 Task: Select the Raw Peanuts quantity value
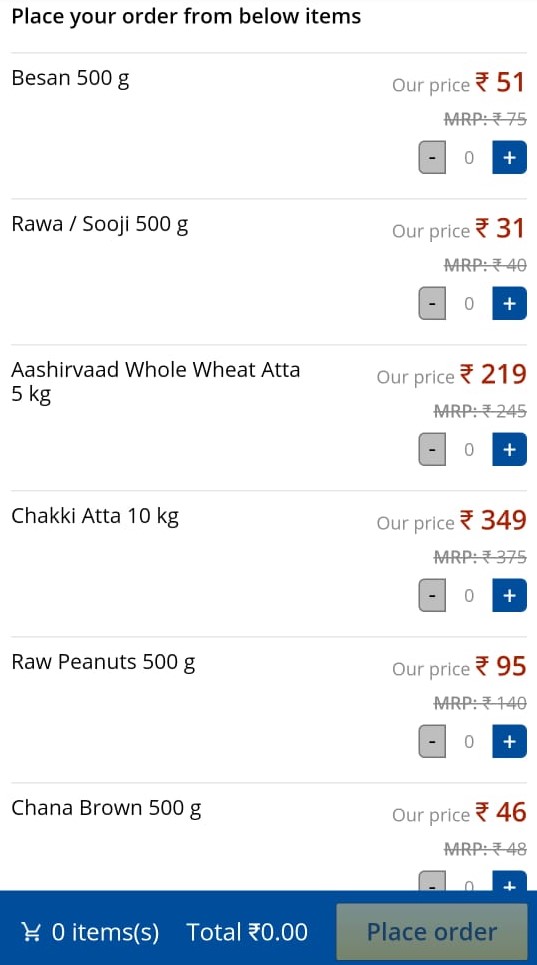(x=469, y=741)
